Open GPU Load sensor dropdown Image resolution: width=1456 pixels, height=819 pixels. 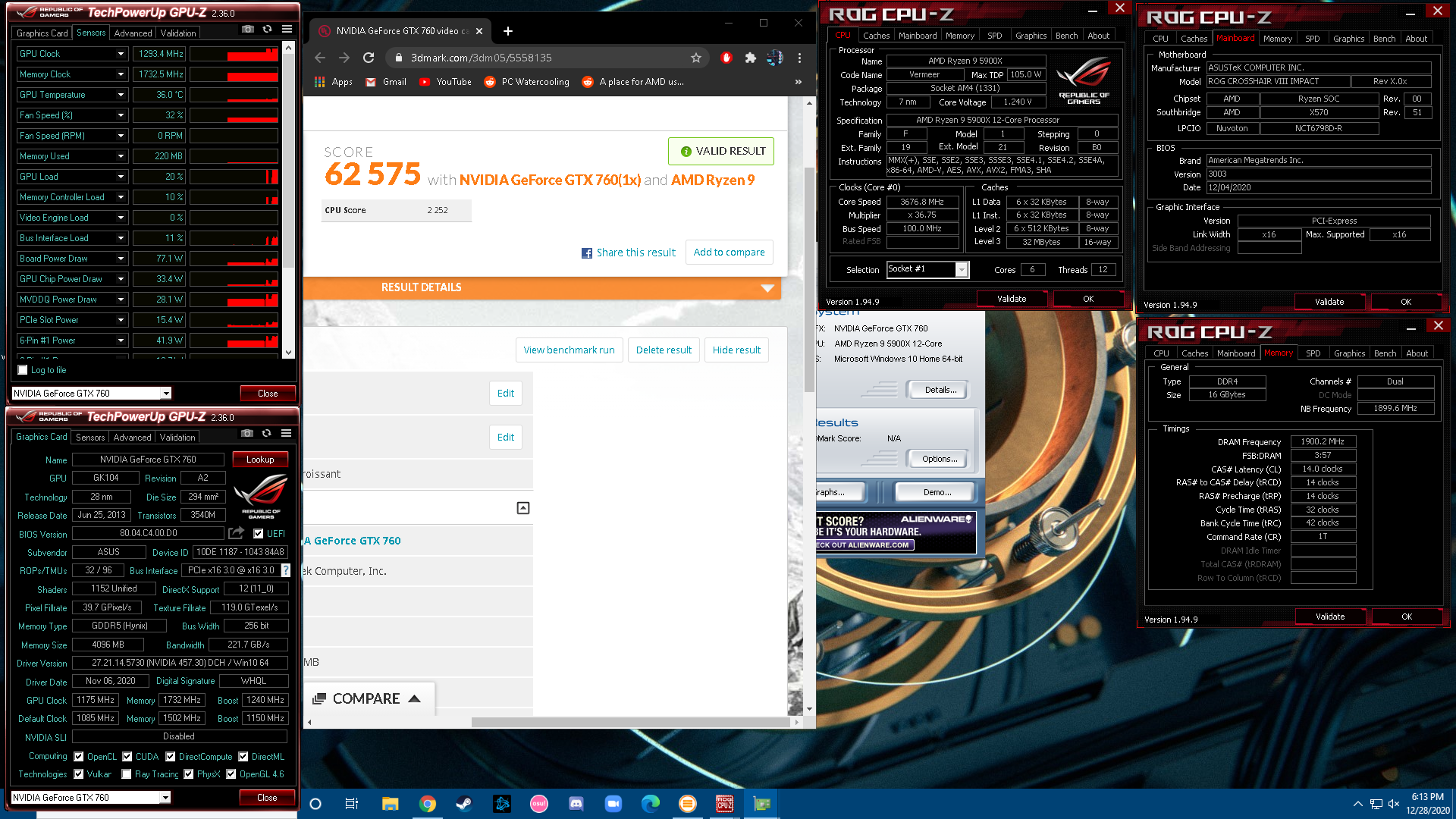(121, 177)
